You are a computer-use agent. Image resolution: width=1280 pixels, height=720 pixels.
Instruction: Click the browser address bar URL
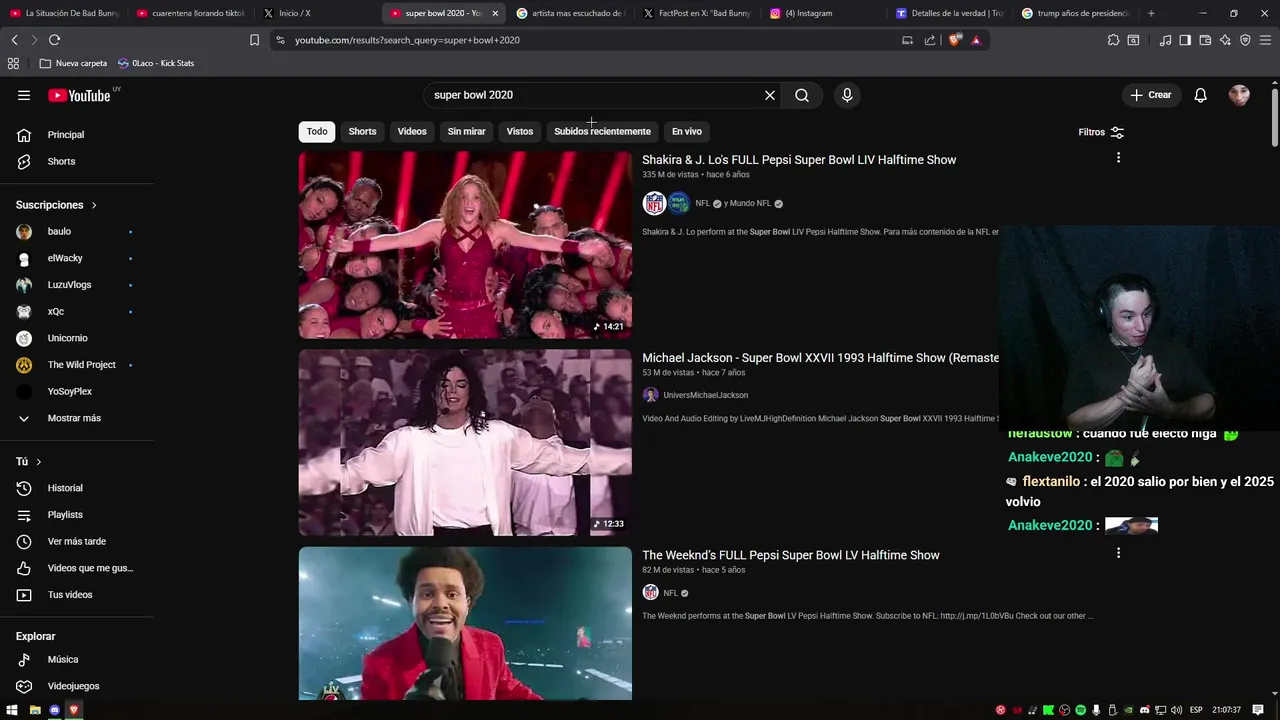407,40
